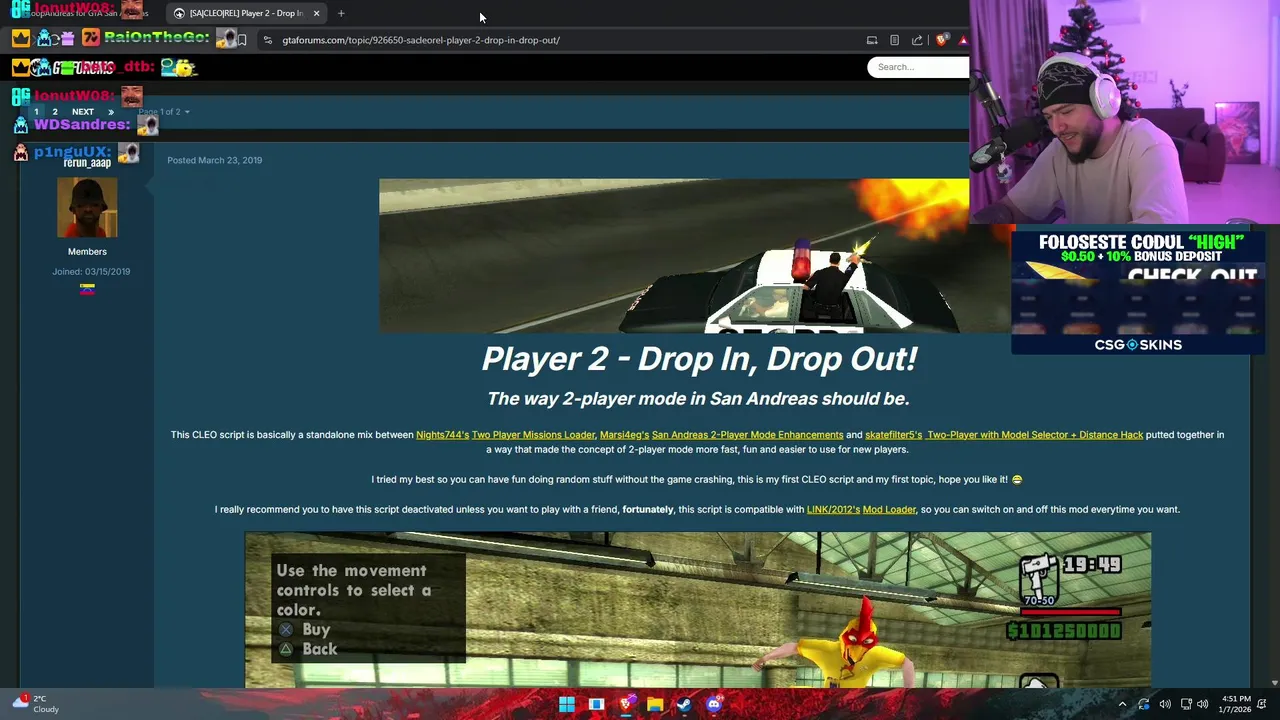1280x720 pixels.
Task: Open reader mode icon in address bar
Action: click(x=894, y=40)
